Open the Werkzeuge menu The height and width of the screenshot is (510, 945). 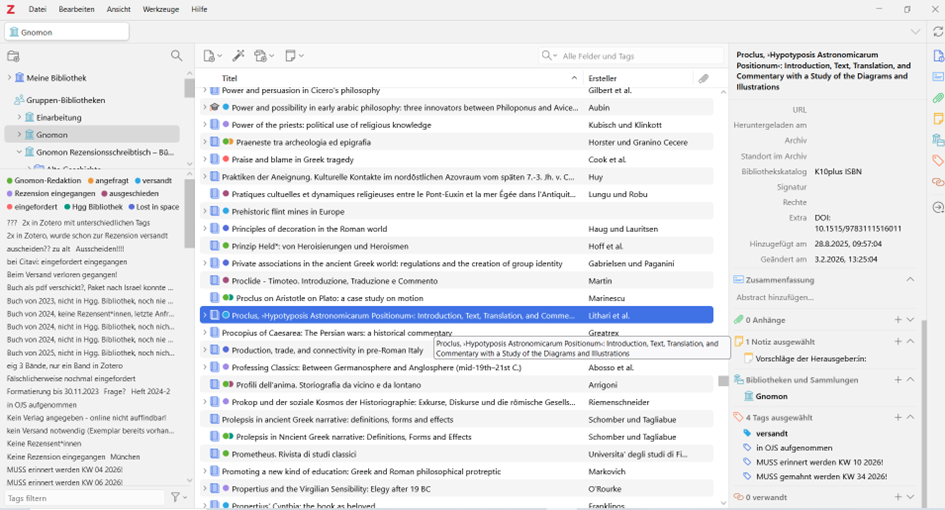click(161, 9)
